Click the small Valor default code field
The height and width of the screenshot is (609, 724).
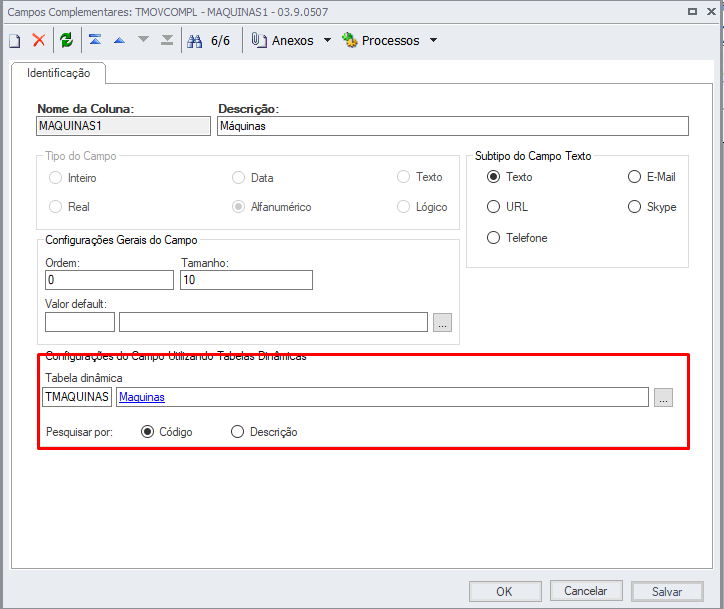pyautogui.click(x=80, y=322)
